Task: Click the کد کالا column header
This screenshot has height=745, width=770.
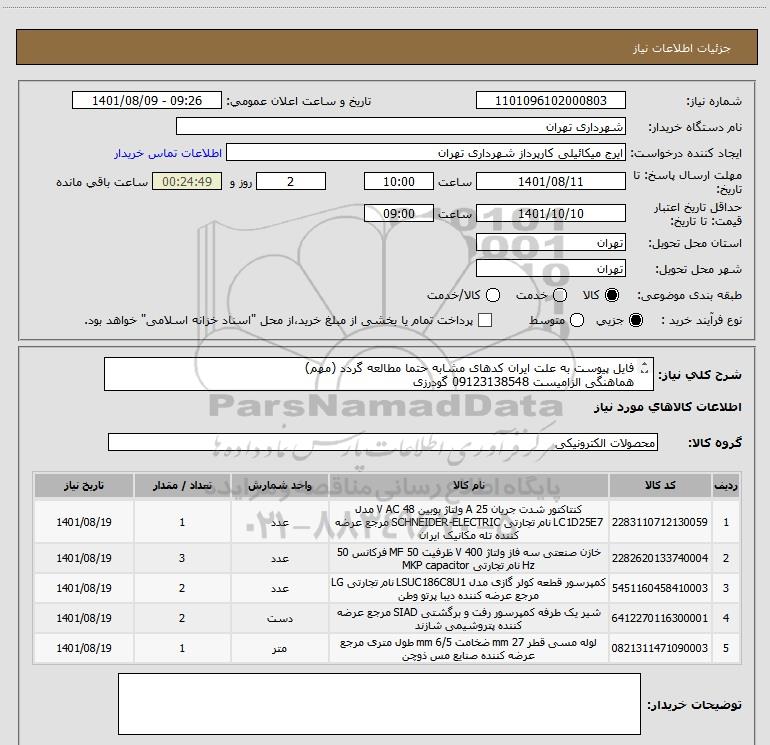Action: click(x=660, y=485)
